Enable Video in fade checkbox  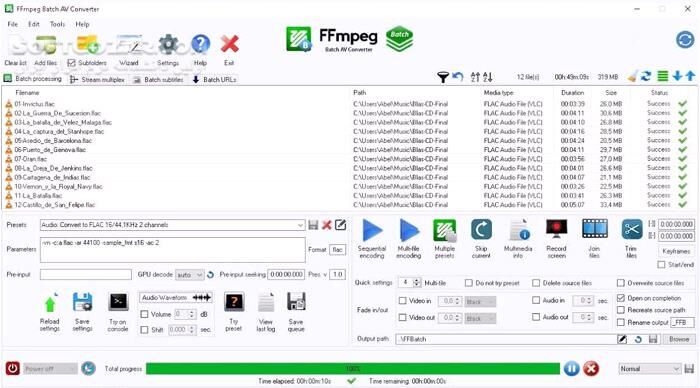(x=402, y=301)
